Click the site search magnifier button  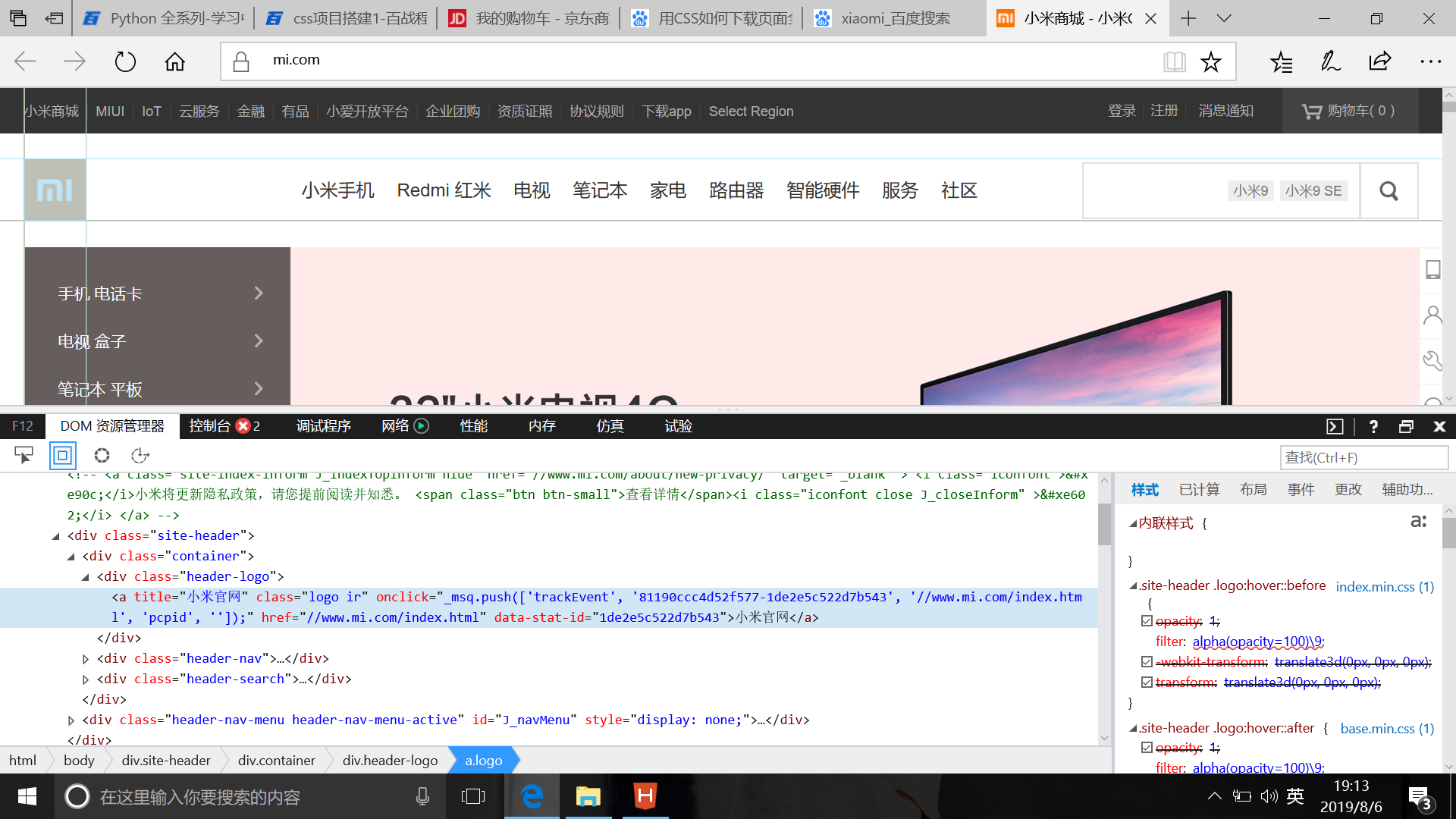(x=1389, y=191)
